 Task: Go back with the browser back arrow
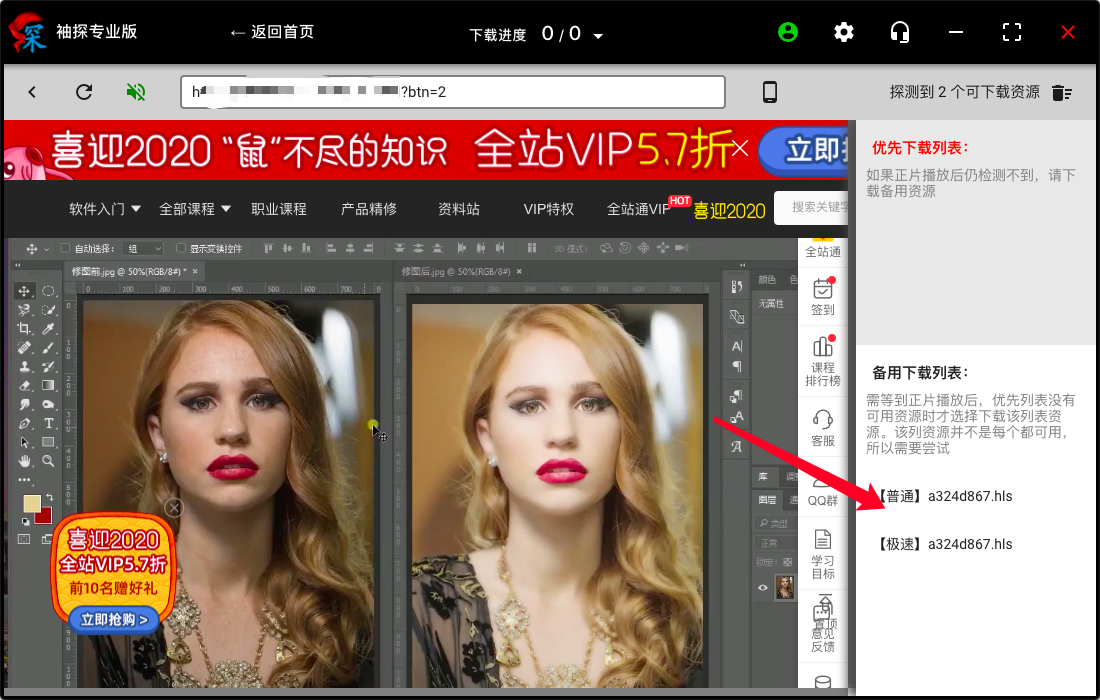pyautogui.click(x=32, y=92)
